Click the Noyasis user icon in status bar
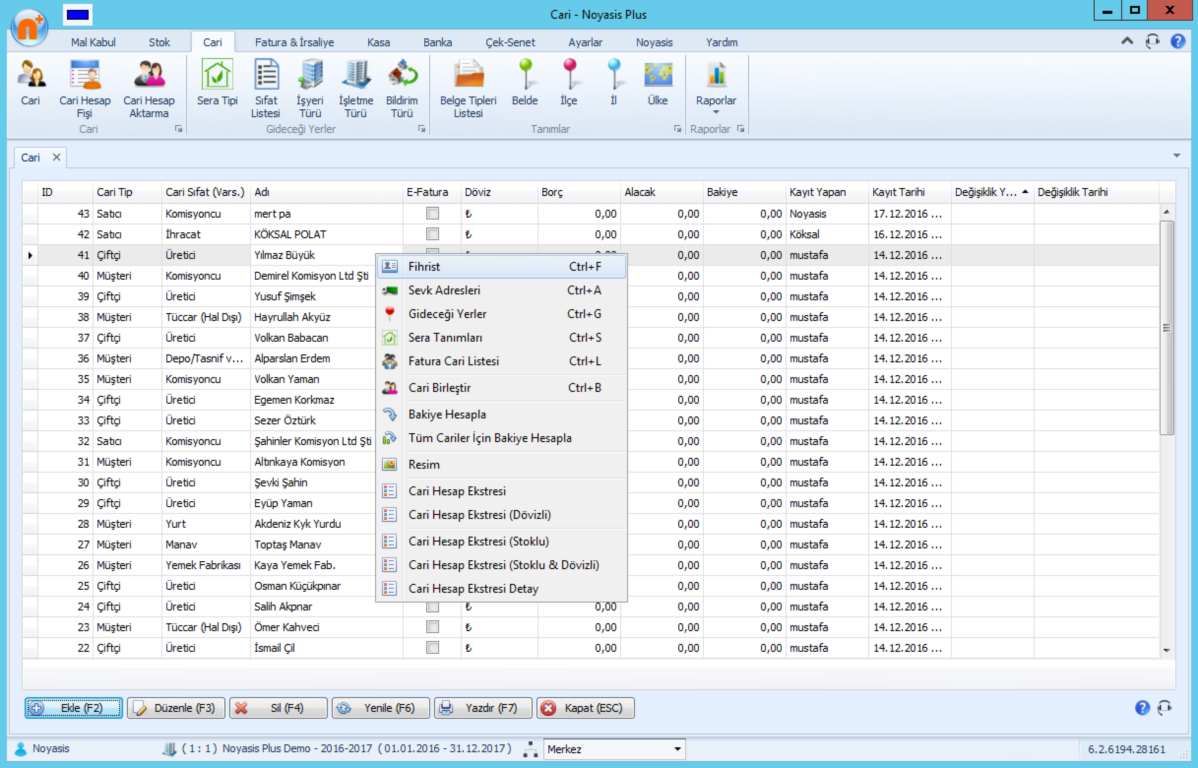Screen dimensions: 1198x768 (21, 749)
